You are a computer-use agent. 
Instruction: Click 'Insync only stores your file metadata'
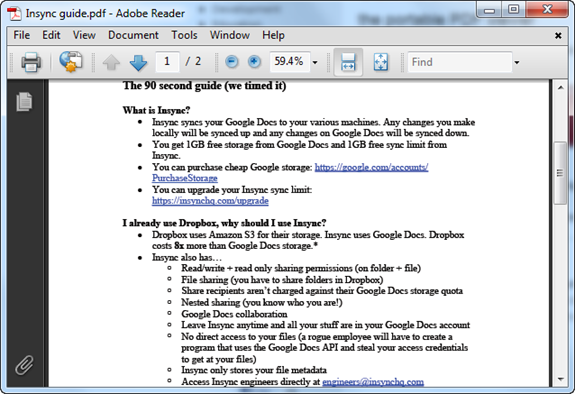pos(254,370)
